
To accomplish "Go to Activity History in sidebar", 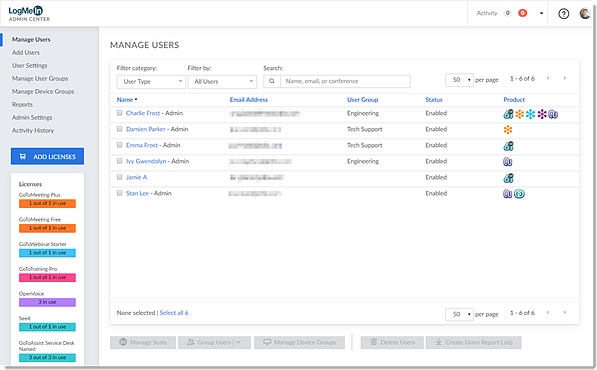I will (33, 130).
